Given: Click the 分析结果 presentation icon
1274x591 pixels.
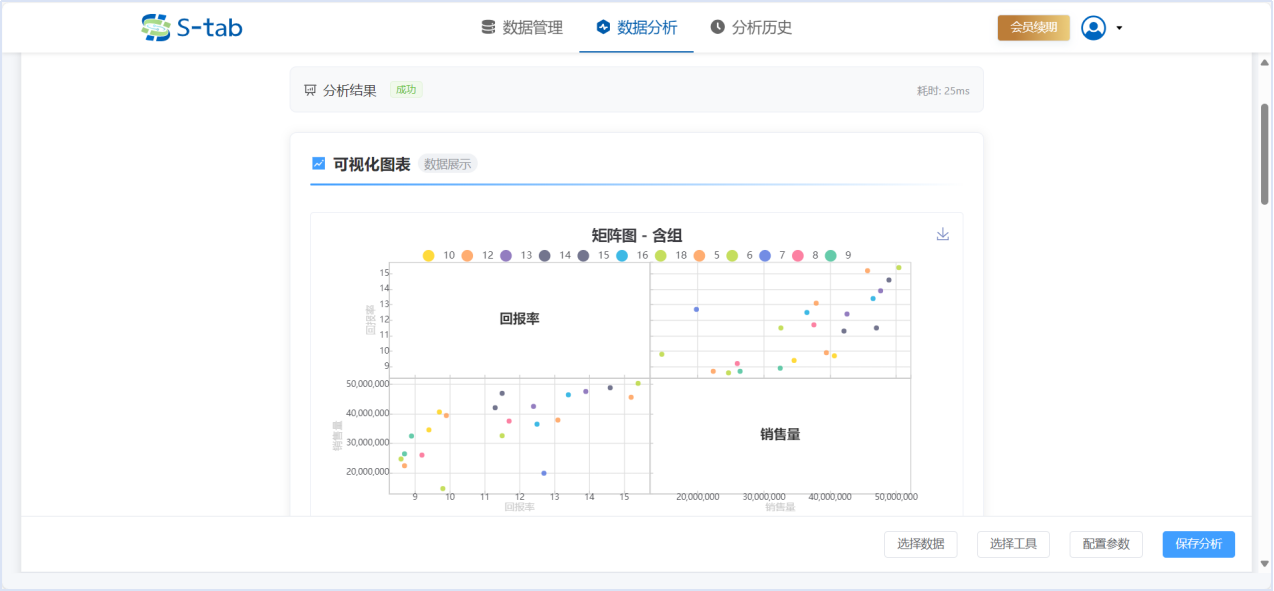Looking at the screenshot, I should pyautogui.click(x=310, y=90).
